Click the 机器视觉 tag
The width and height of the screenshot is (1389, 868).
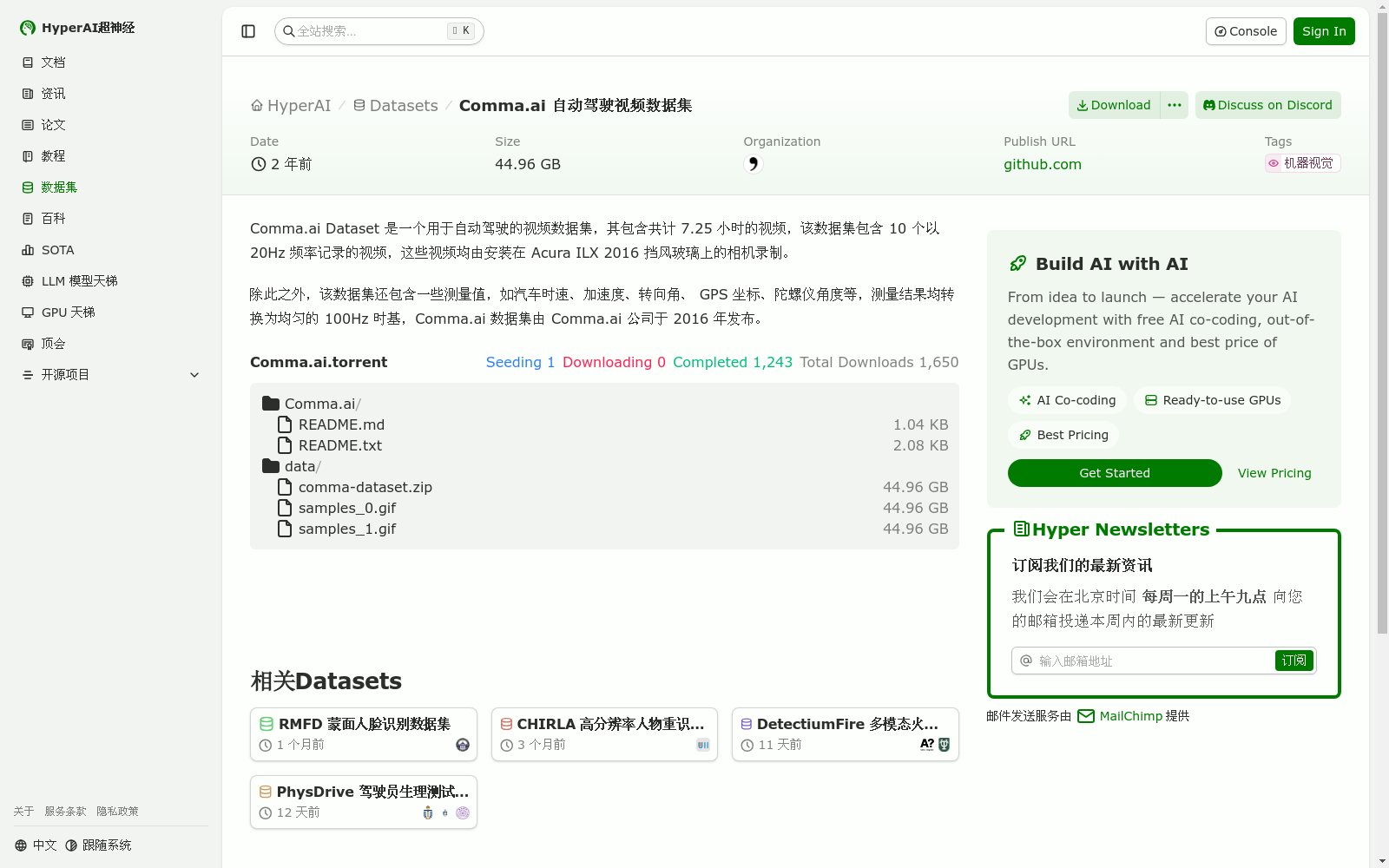tap(1302, 163)
